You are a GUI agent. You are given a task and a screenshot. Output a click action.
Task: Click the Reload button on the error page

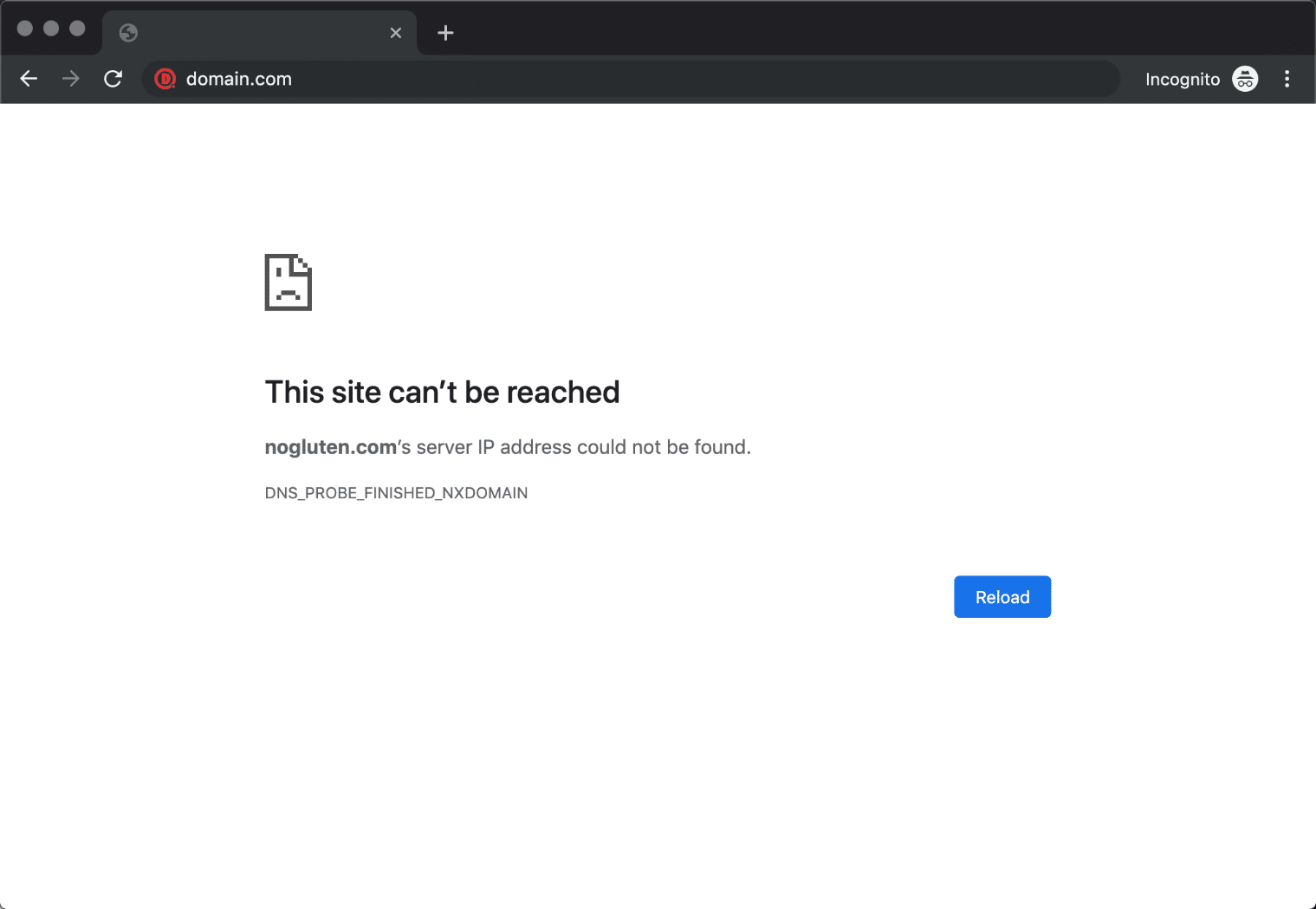[1002, 596]
